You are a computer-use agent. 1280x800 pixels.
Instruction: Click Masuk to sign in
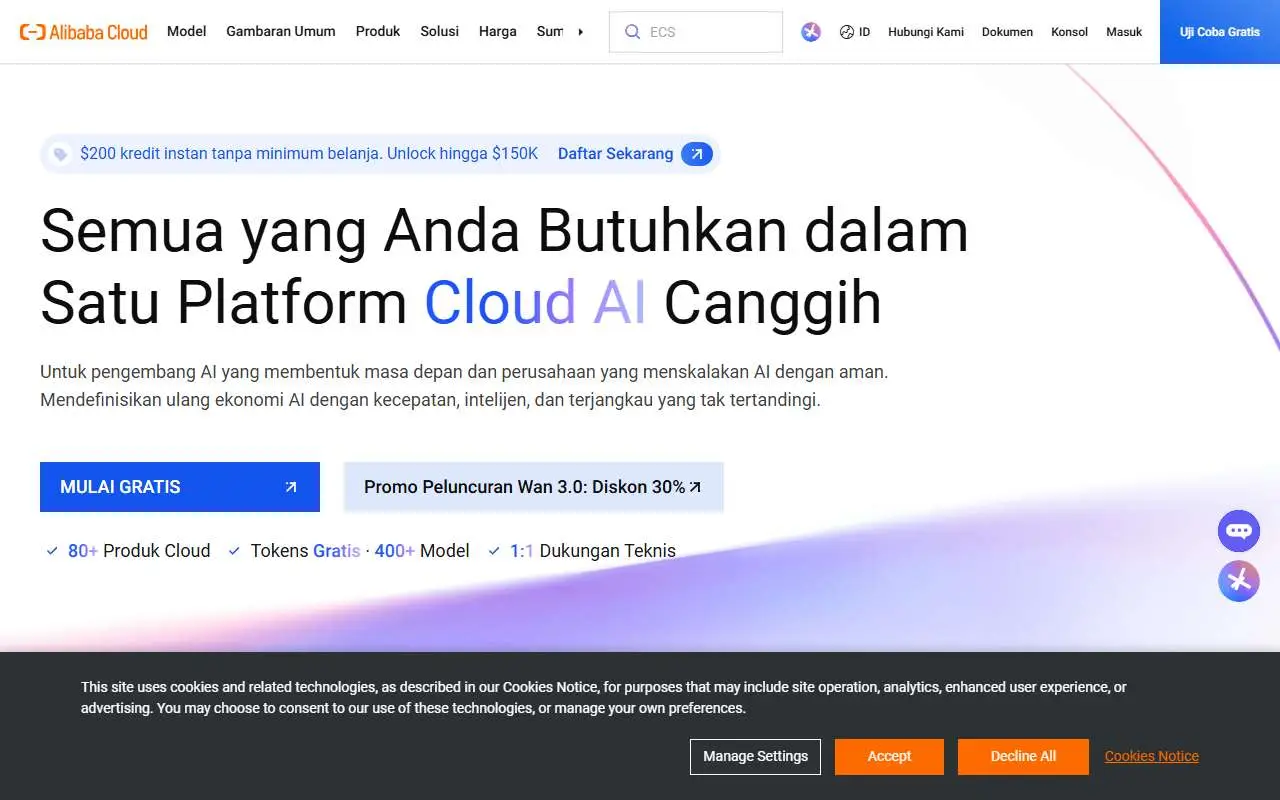1124,32
